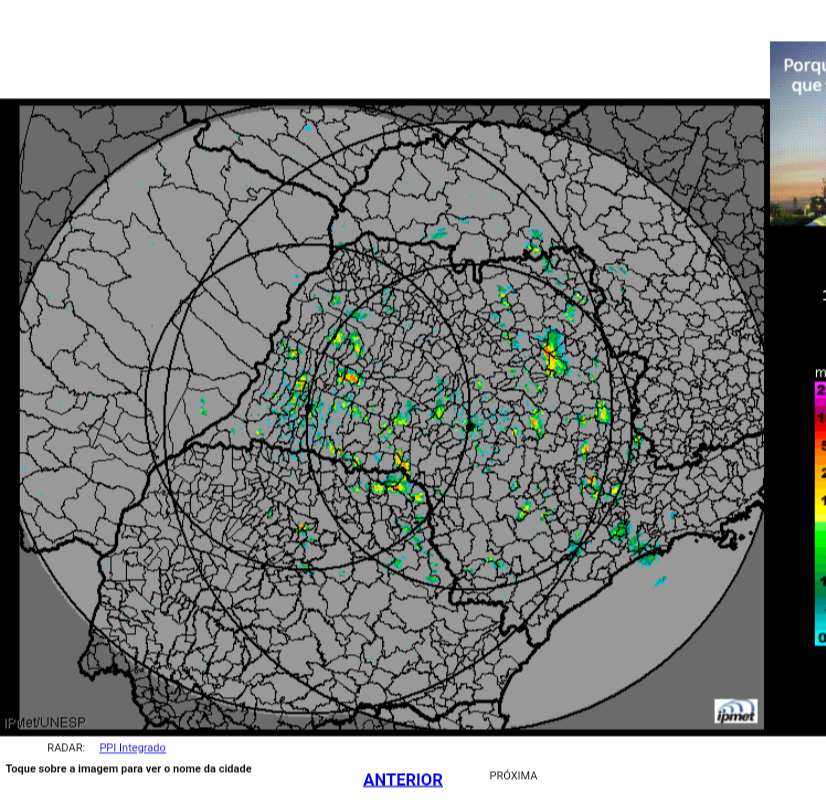Click the magenta band on the color legend
Image resolution: width=826 pixels, height=804 pixels.
[x=820, y=390]
